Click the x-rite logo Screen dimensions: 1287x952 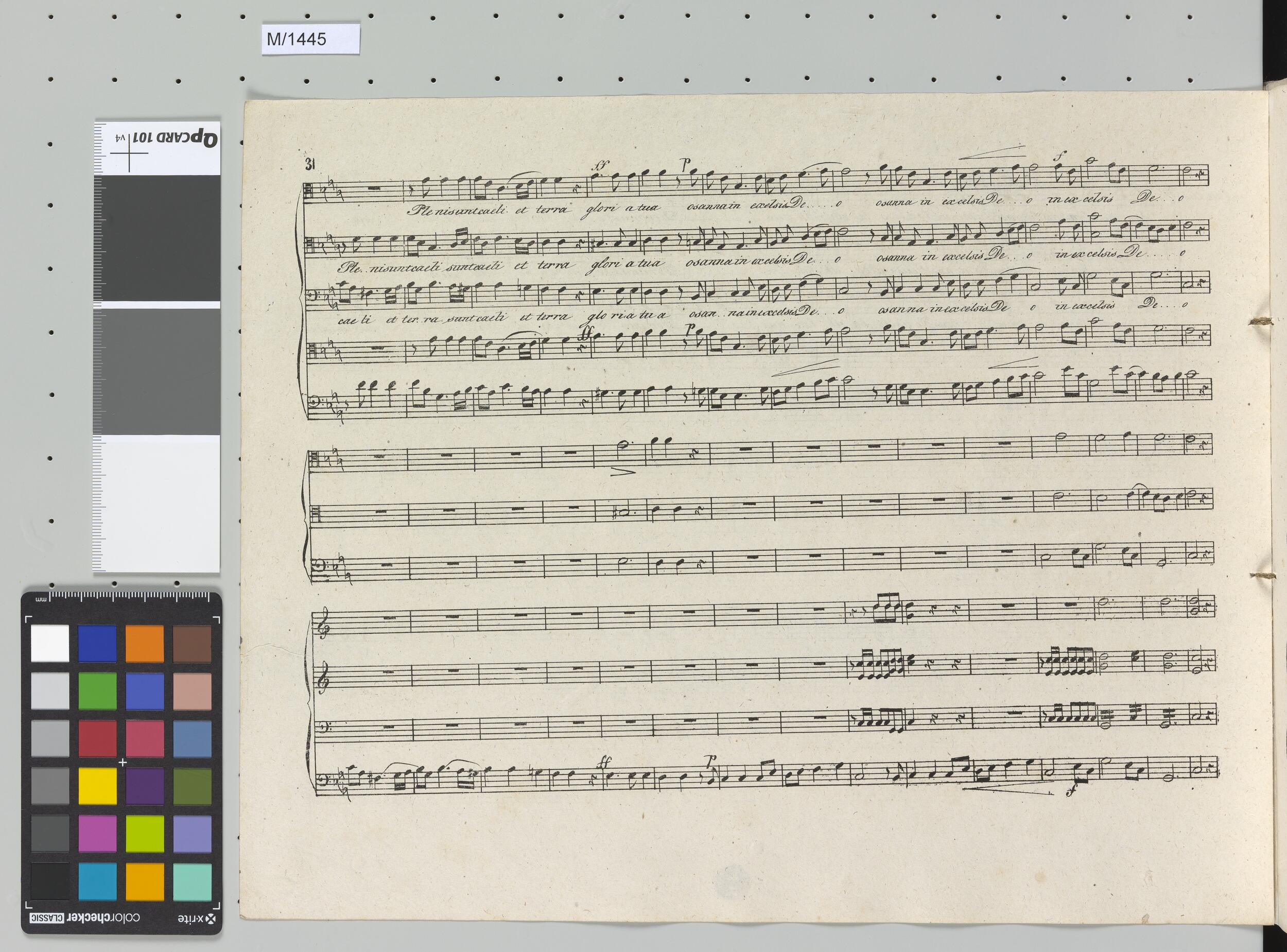pyautogui.click(x=198, y=919)
